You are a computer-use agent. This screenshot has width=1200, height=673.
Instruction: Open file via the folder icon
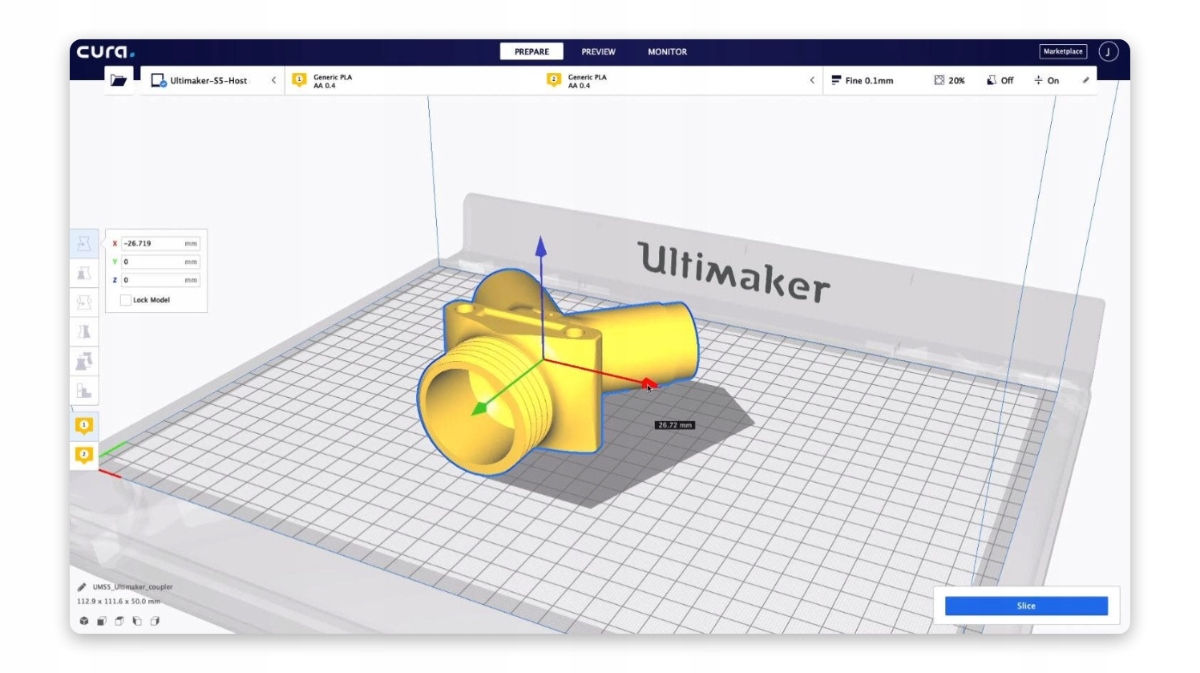[x=119, y=81]
